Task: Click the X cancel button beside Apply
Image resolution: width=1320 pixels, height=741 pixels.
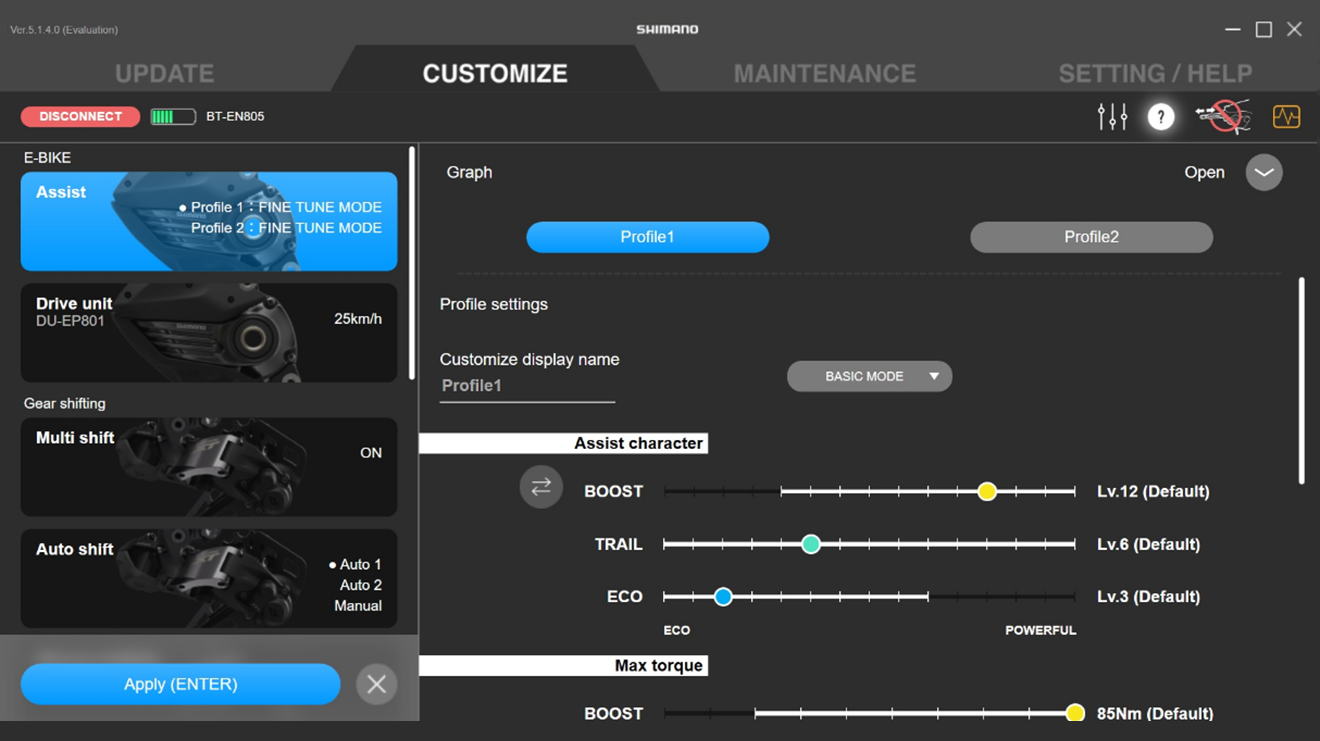Action: pyautogui.click(x=377, y=684)
